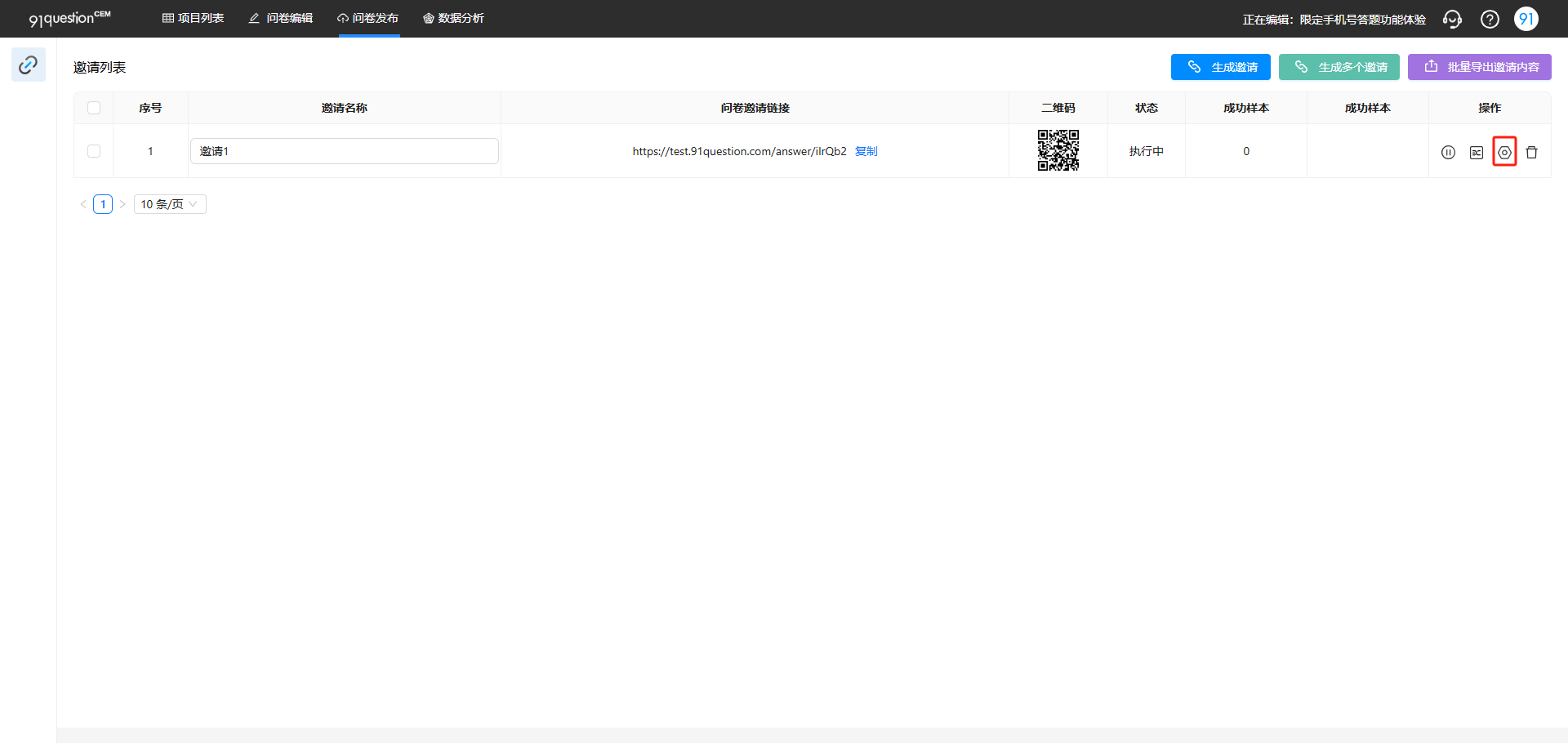Open the help question mark icon
1568x744 pixels.
(1490, 19)
